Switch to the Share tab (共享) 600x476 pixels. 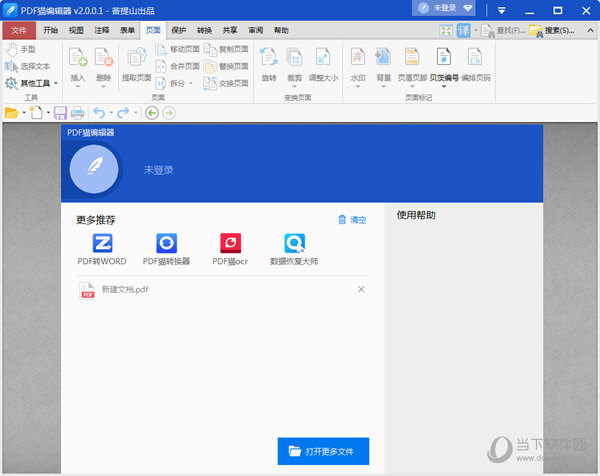click(230, 30)
